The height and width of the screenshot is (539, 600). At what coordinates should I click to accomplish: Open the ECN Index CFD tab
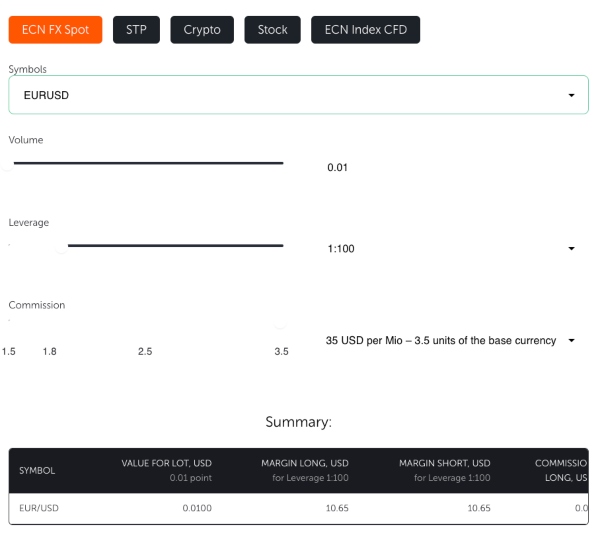[365, 30]
